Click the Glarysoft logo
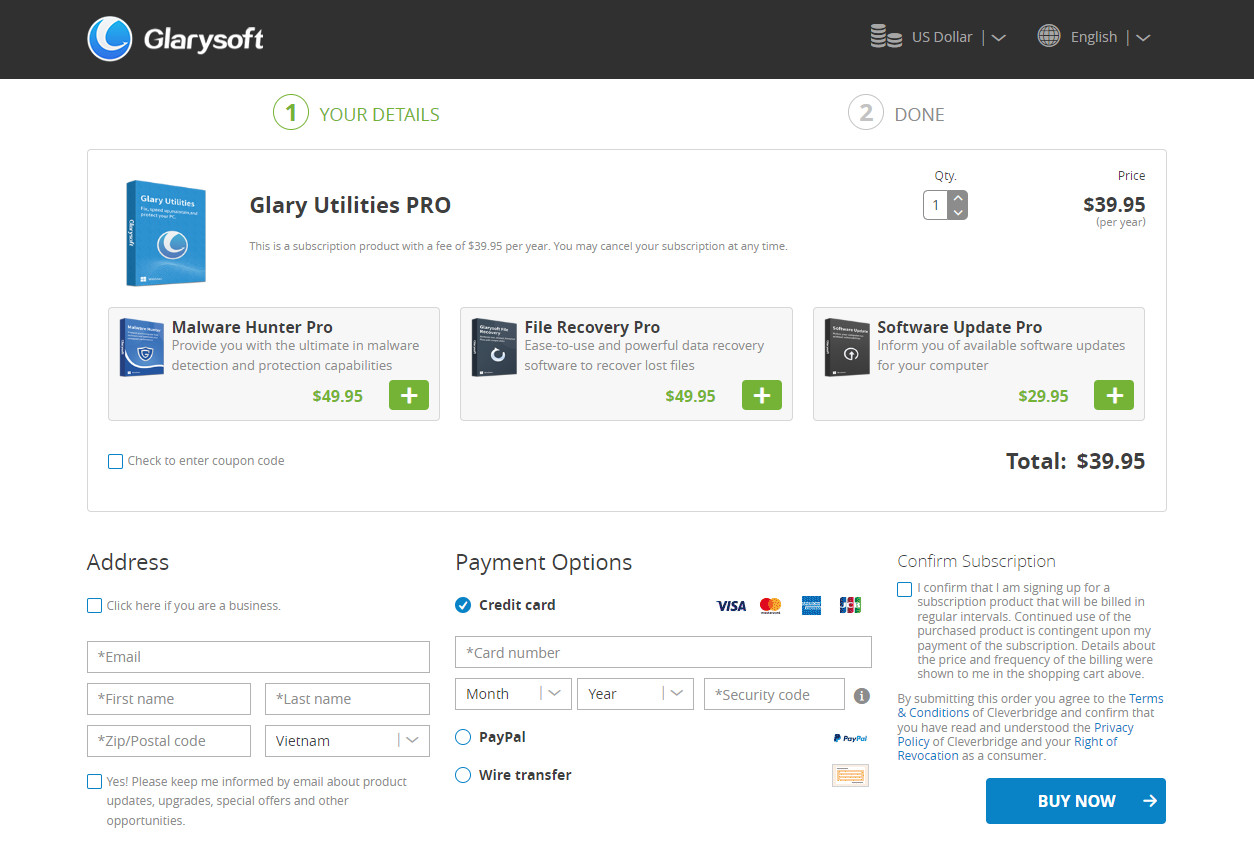1254x844 pixels. click(176, 39)
